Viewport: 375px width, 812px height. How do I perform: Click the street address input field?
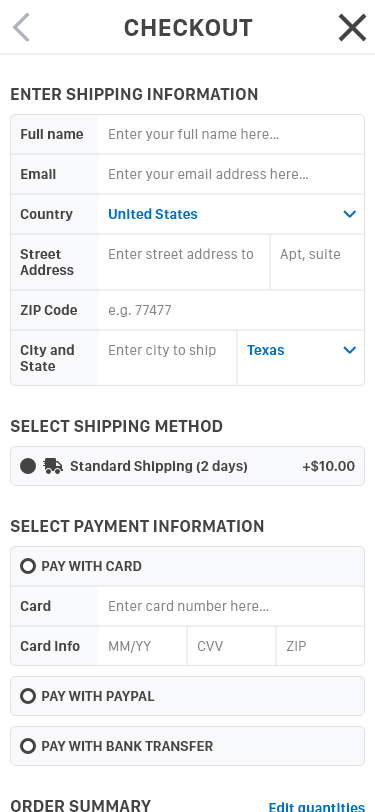[184, 262]
